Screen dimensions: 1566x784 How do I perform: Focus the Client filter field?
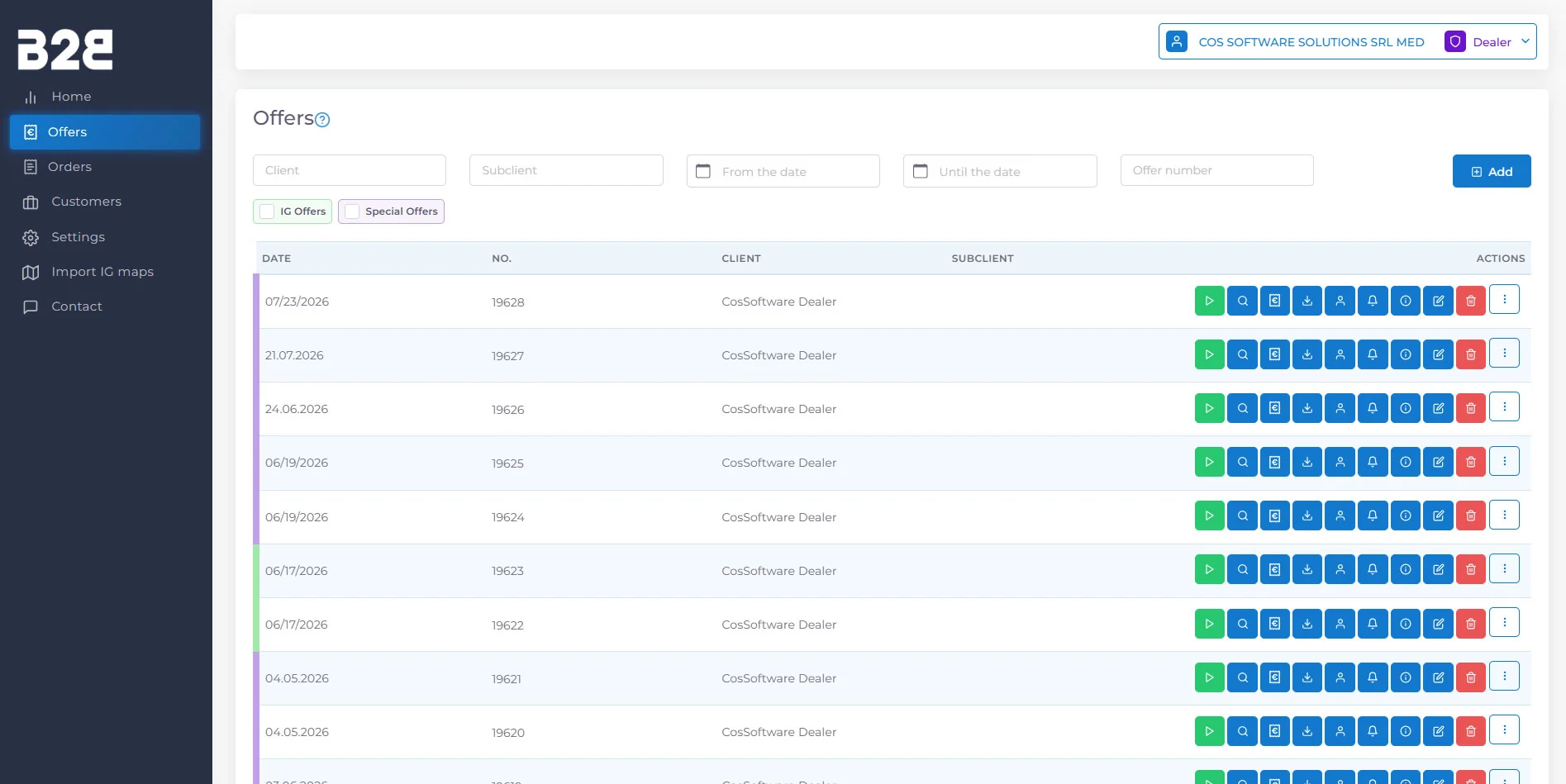coord(350,170)
